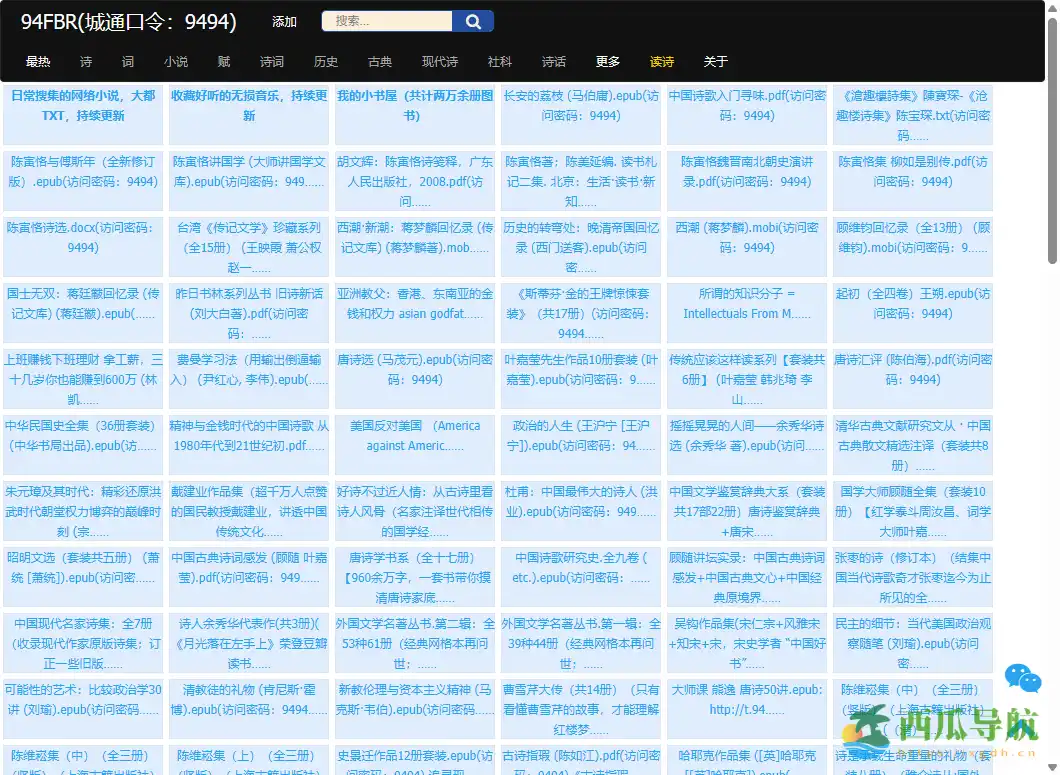Open the 诗 category menu
The height and width of the screenshot is (775, 1060).
click(85, 61)
